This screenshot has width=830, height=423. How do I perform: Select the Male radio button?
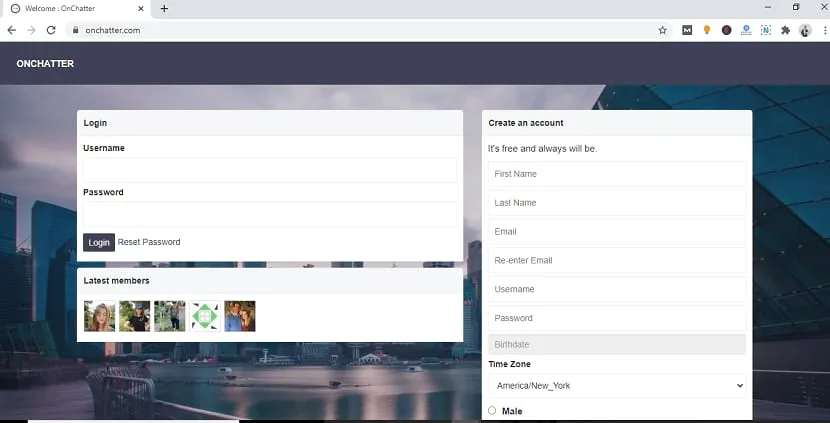click(x=492, y=410)
